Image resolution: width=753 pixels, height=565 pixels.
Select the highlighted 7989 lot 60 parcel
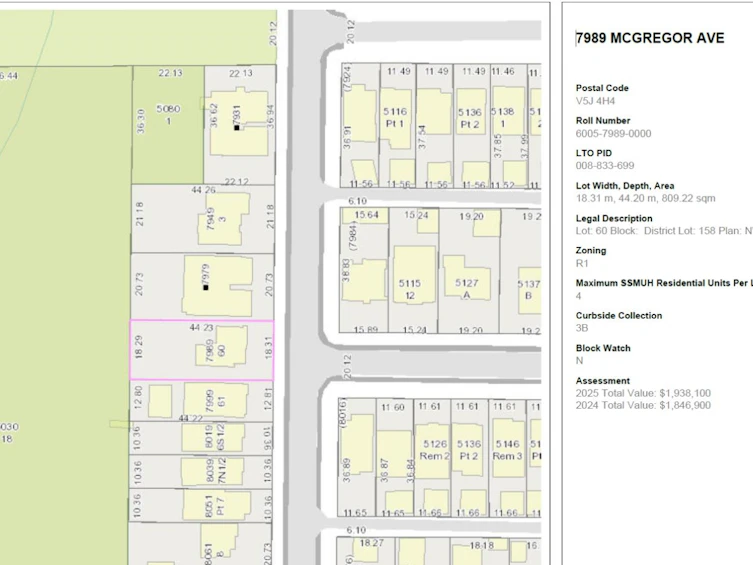coord(202,350)
